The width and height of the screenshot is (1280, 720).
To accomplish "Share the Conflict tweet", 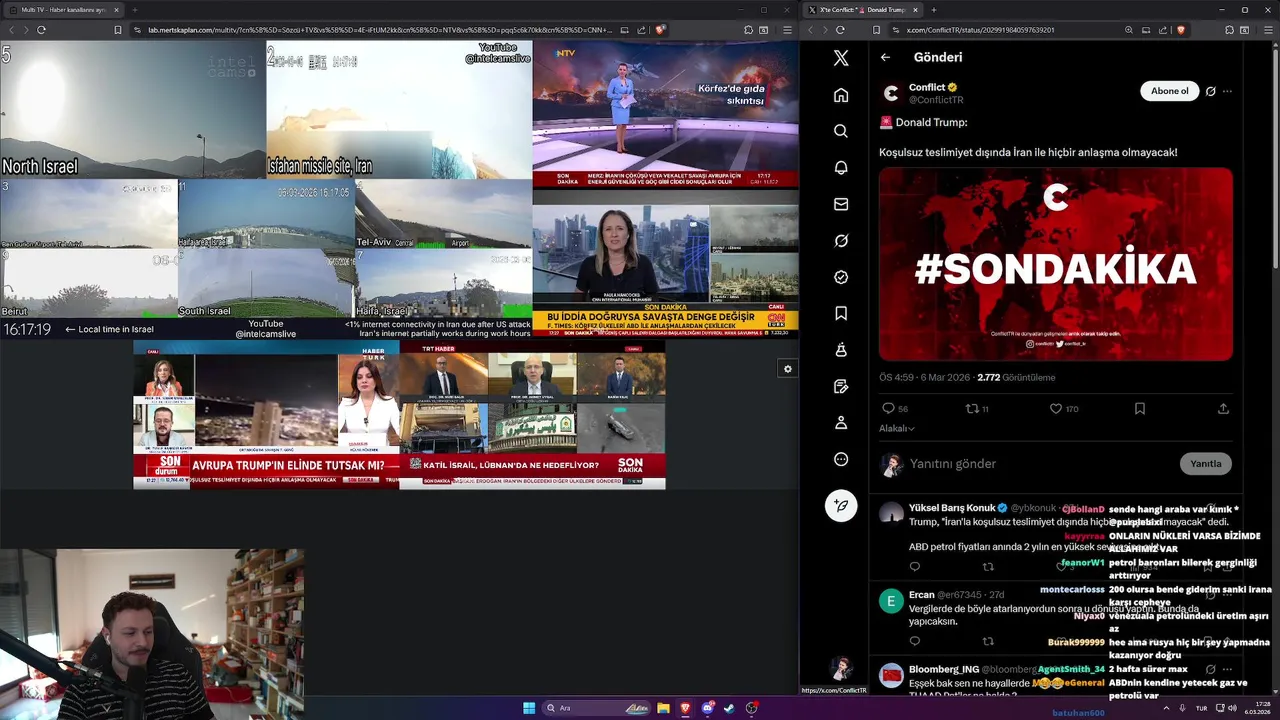I will [x=1222, y=409].
